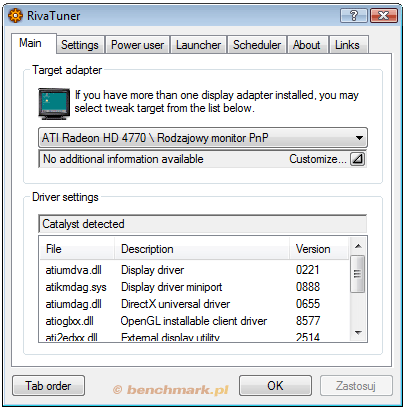This screenshot has height=409, width=405.
Task: Click the monitor icon in Target adapter
Action: click(54, 104)
